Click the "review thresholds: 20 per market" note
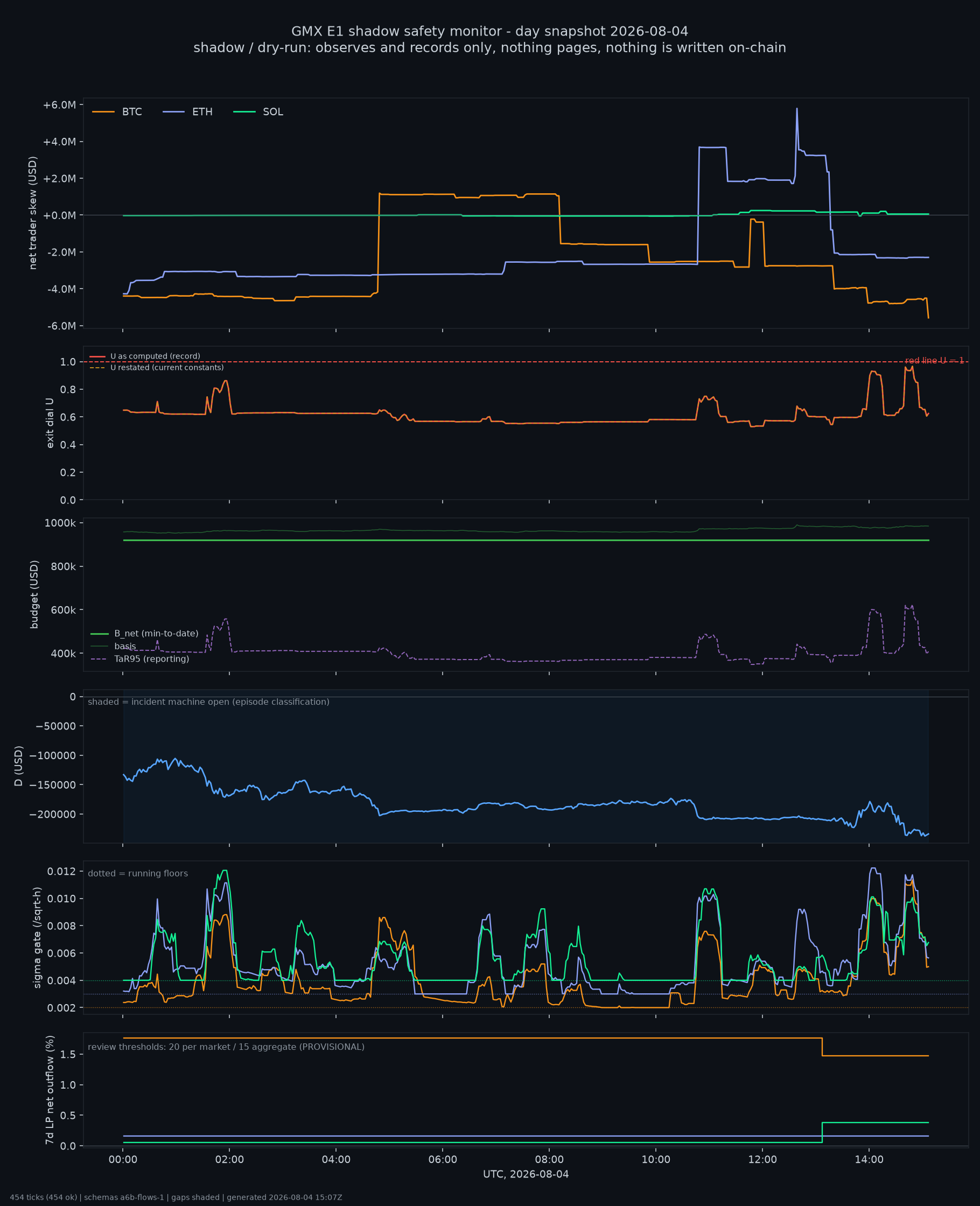 point(226,1047)
